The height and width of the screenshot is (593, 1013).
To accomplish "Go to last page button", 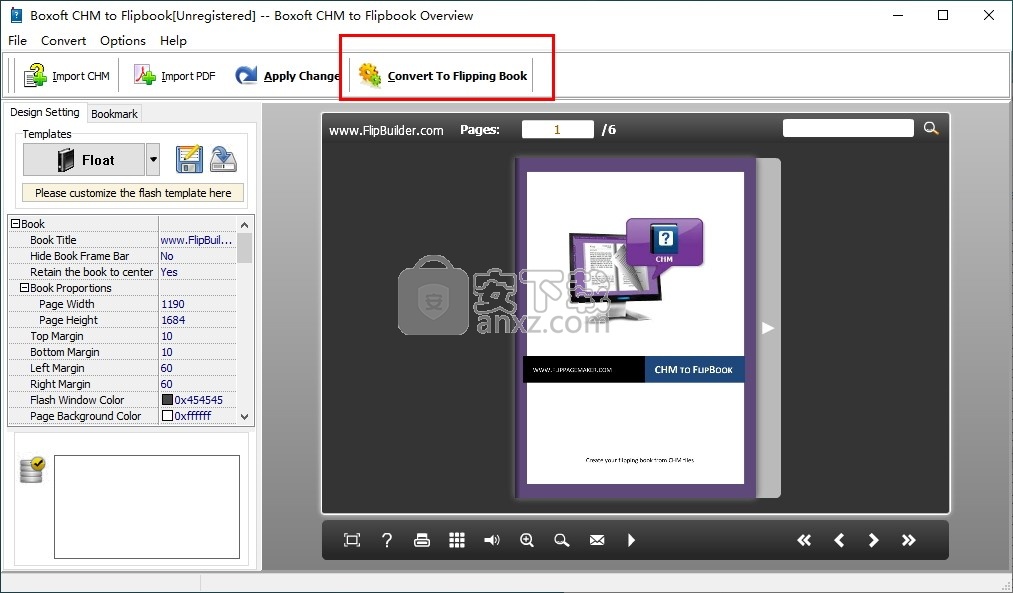I will [x=908, y=540].
